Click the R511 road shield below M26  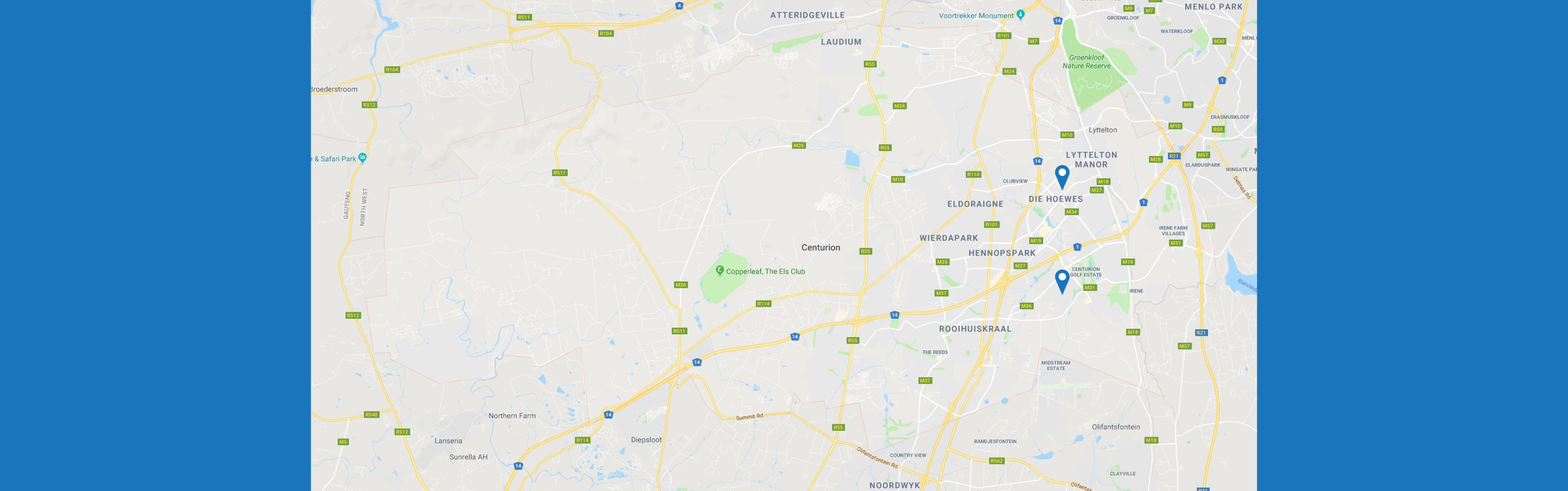click(x=679, y=331)
